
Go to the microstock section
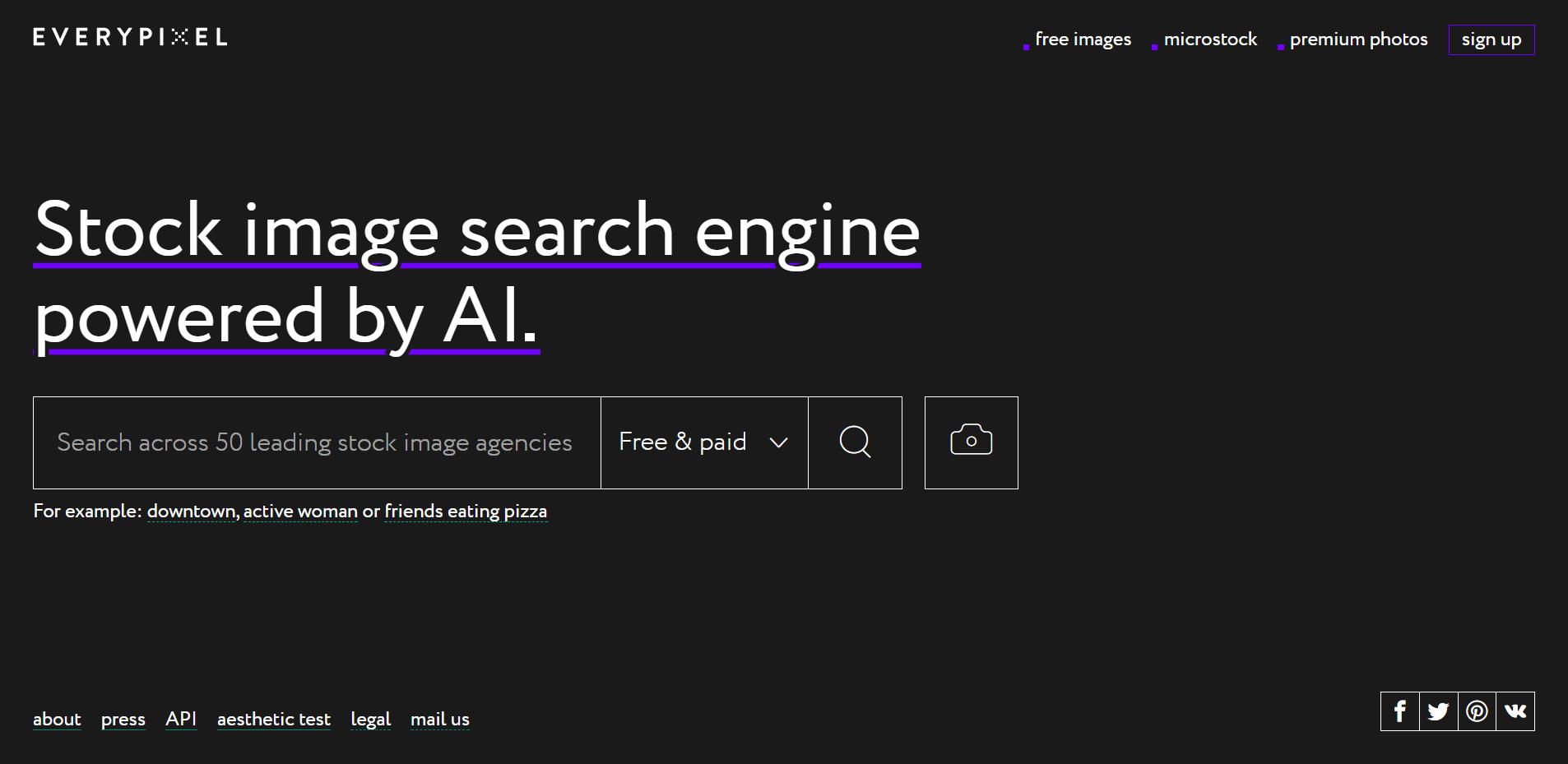point(1210,39)
